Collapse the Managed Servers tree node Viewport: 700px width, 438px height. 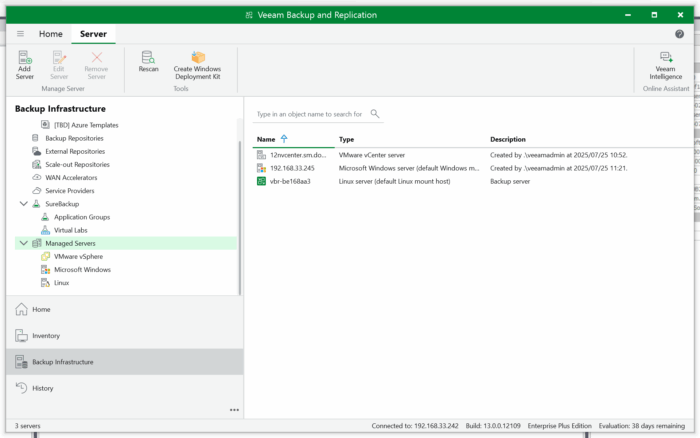click(24, 243)
